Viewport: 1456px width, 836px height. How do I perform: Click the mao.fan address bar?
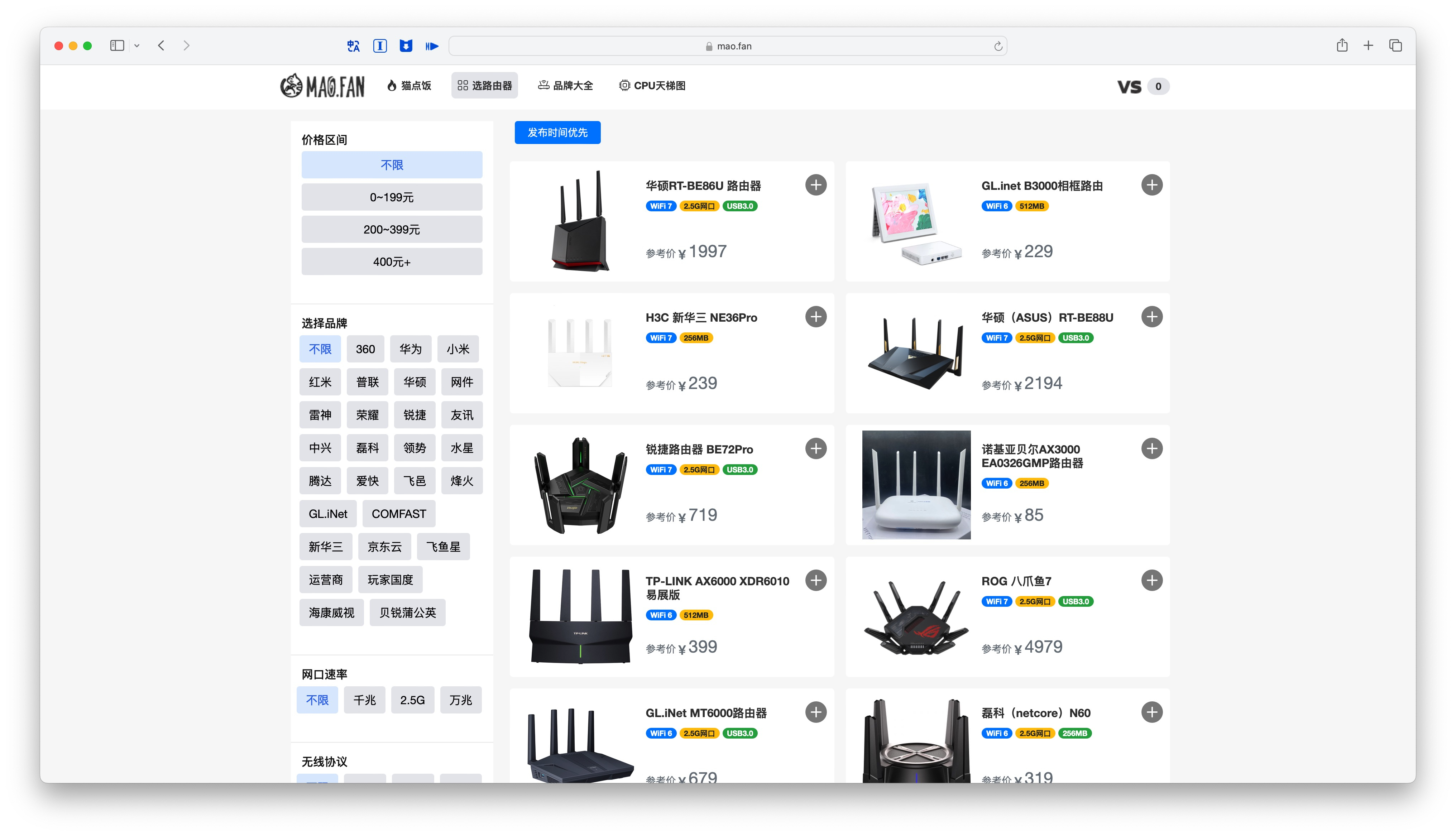click(727, 46)
